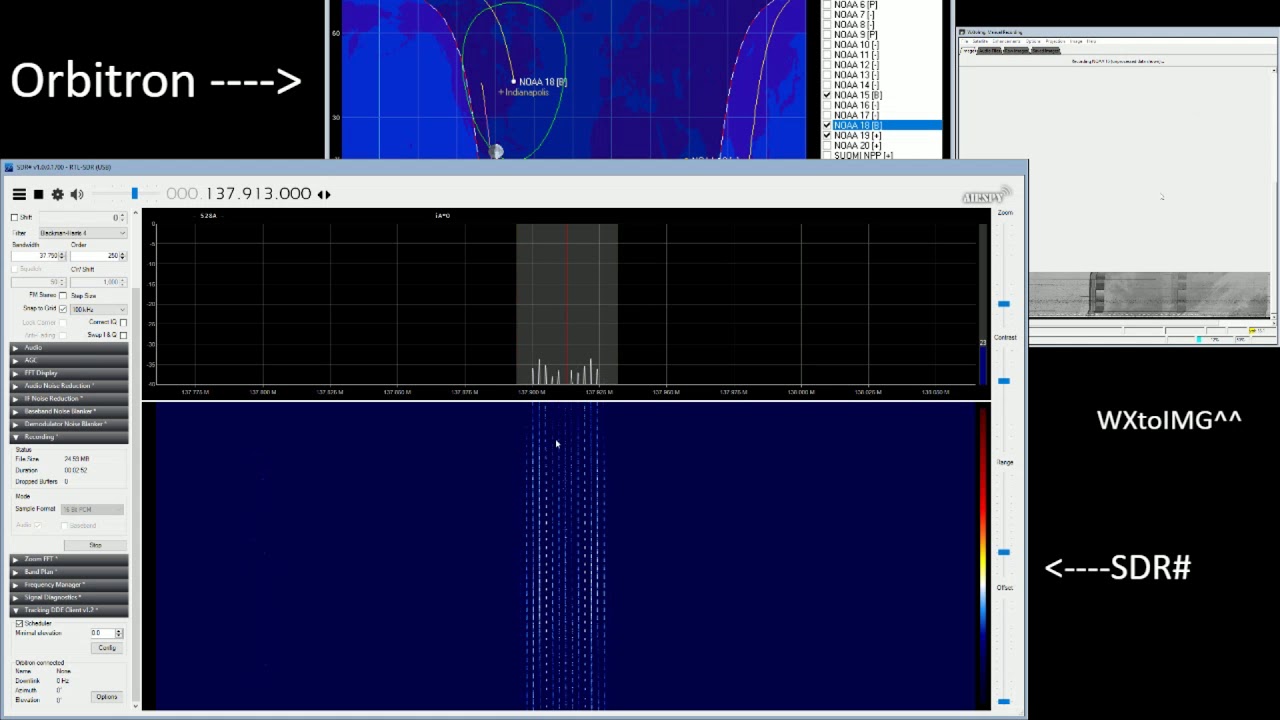Toggle the Baseband recording checkbox

click(x=65, y=526)
